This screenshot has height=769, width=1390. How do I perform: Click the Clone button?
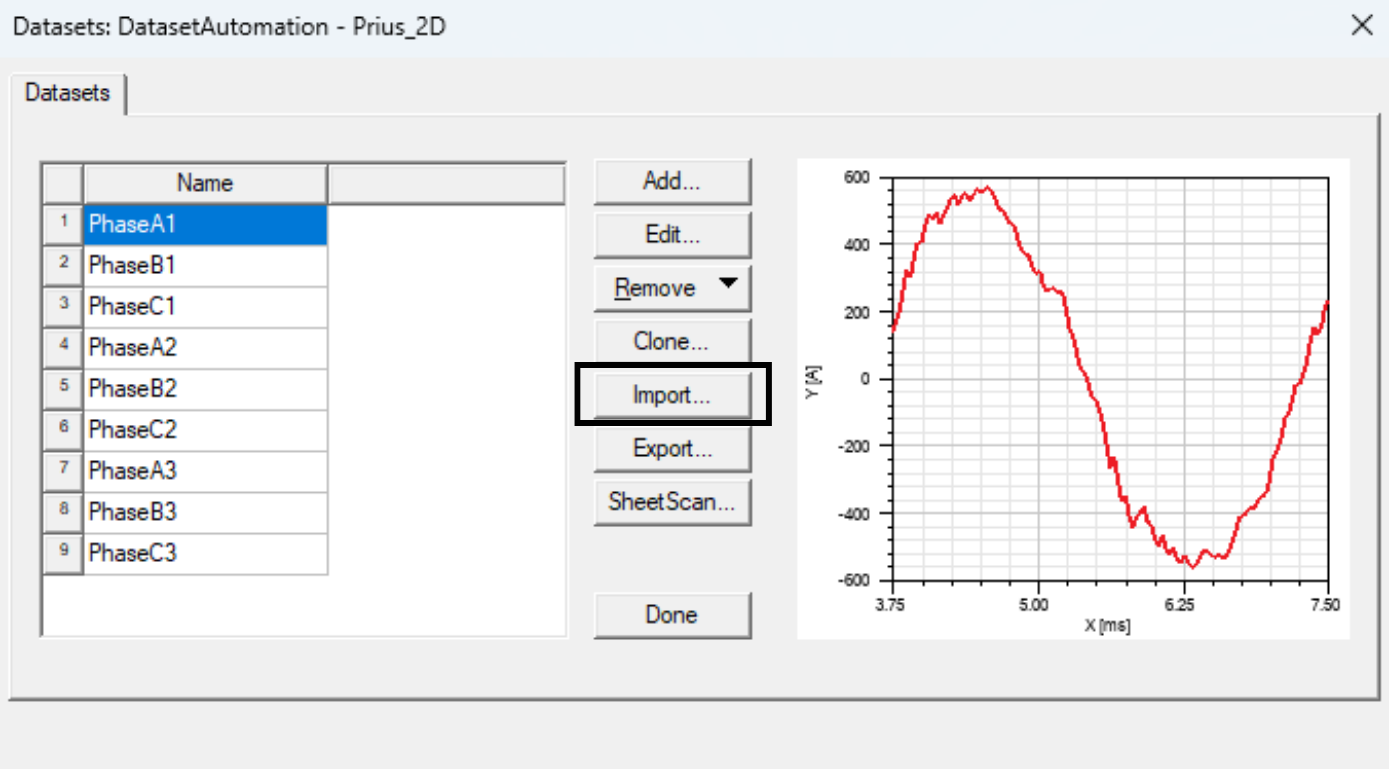[x=672, y=340]
